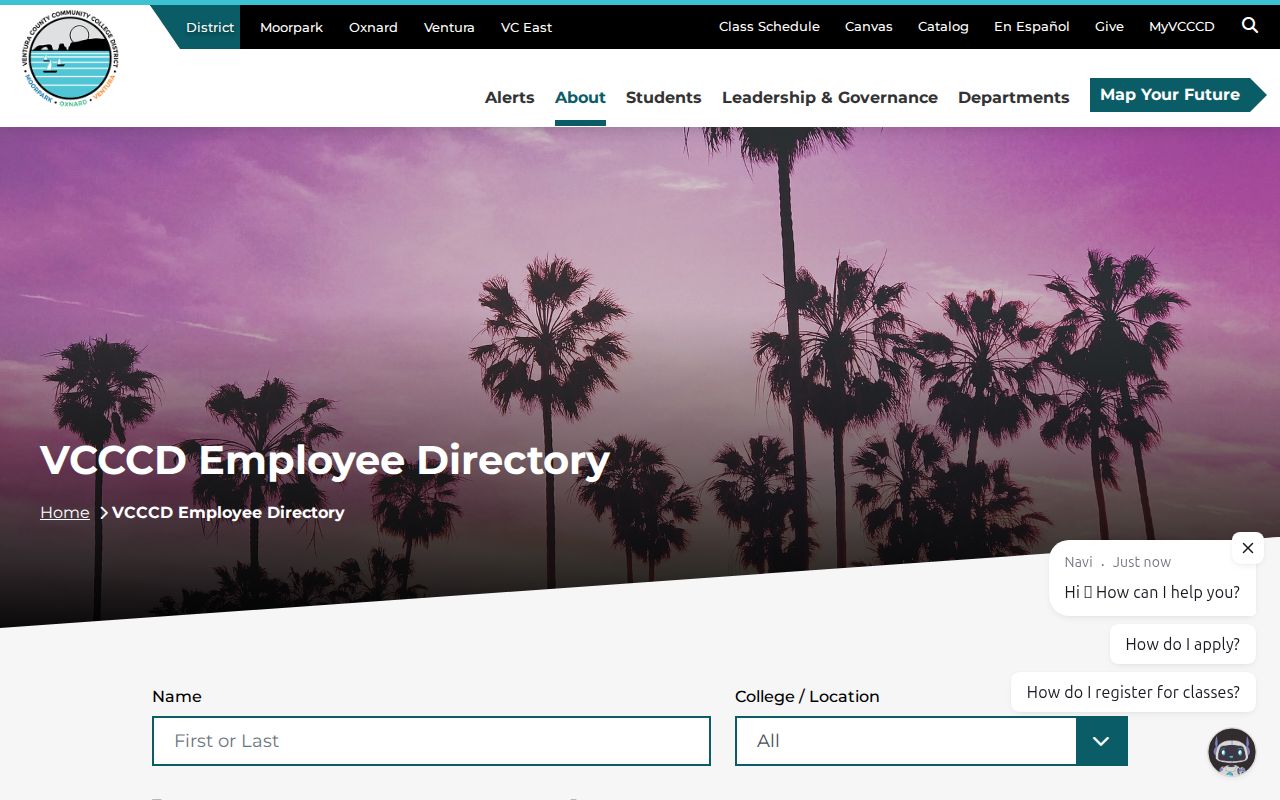Screen dimensions: 1280x800
Task: Click the VCCCD district logo
Action: pyautogui.click(x=69, y=60)
